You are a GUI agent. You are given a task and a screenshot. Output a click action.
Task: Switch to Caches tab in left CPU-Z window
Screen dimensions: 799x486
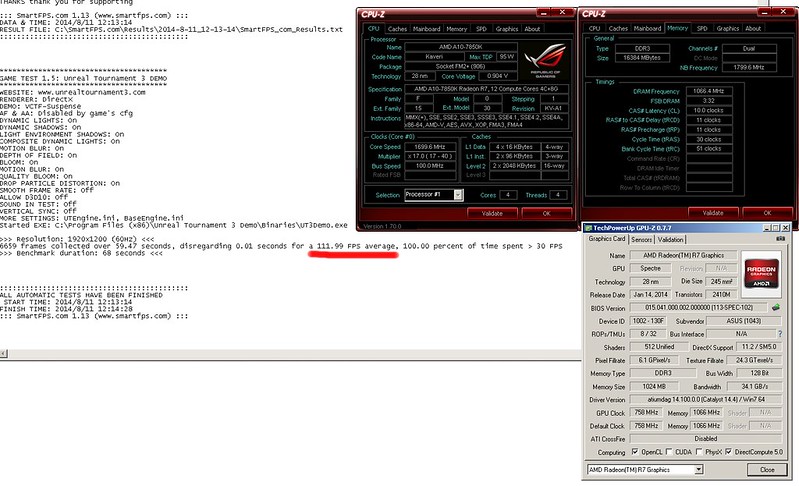[397, 29]
